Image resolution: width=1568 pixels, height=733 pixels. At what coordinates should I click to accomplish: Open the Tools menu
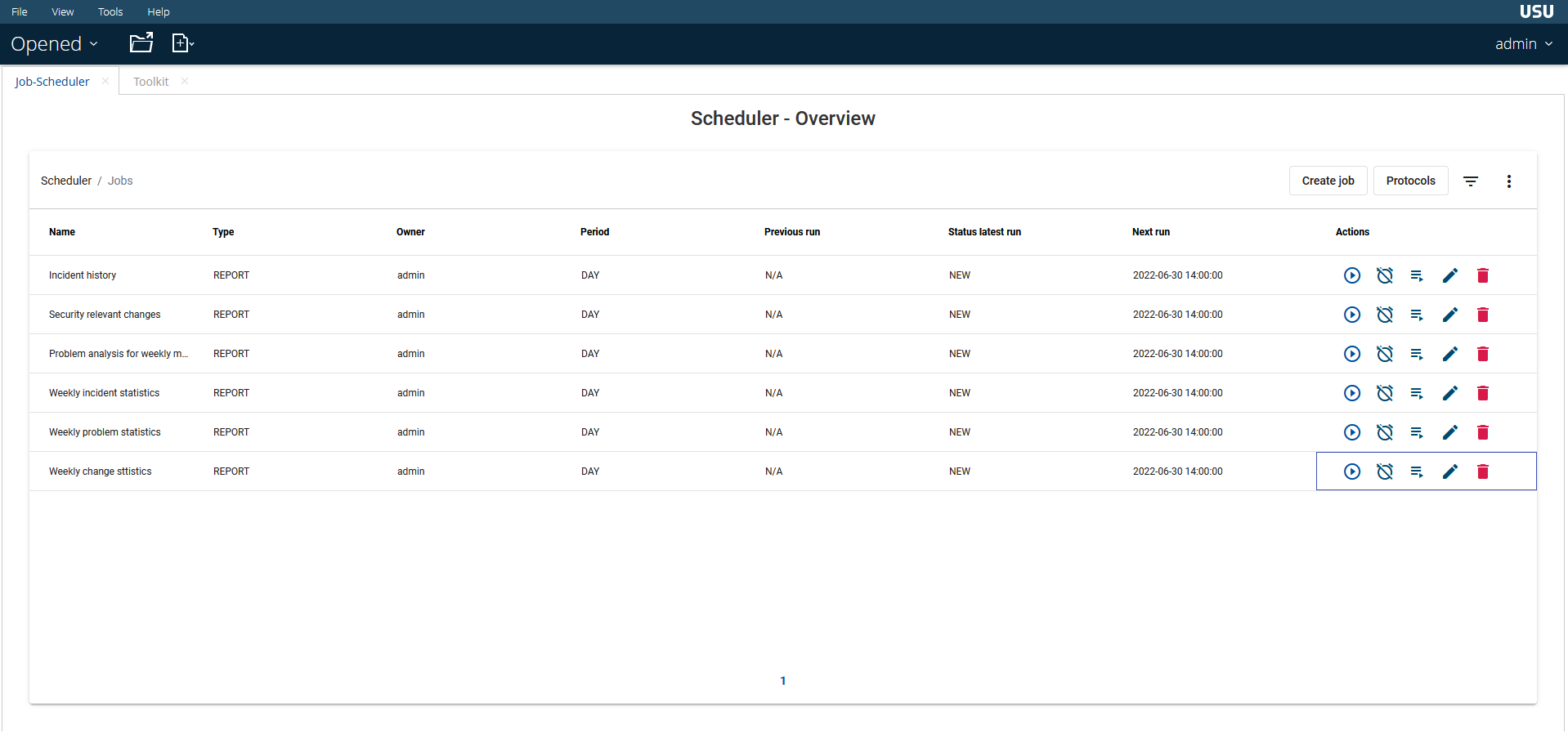(110, 11)
